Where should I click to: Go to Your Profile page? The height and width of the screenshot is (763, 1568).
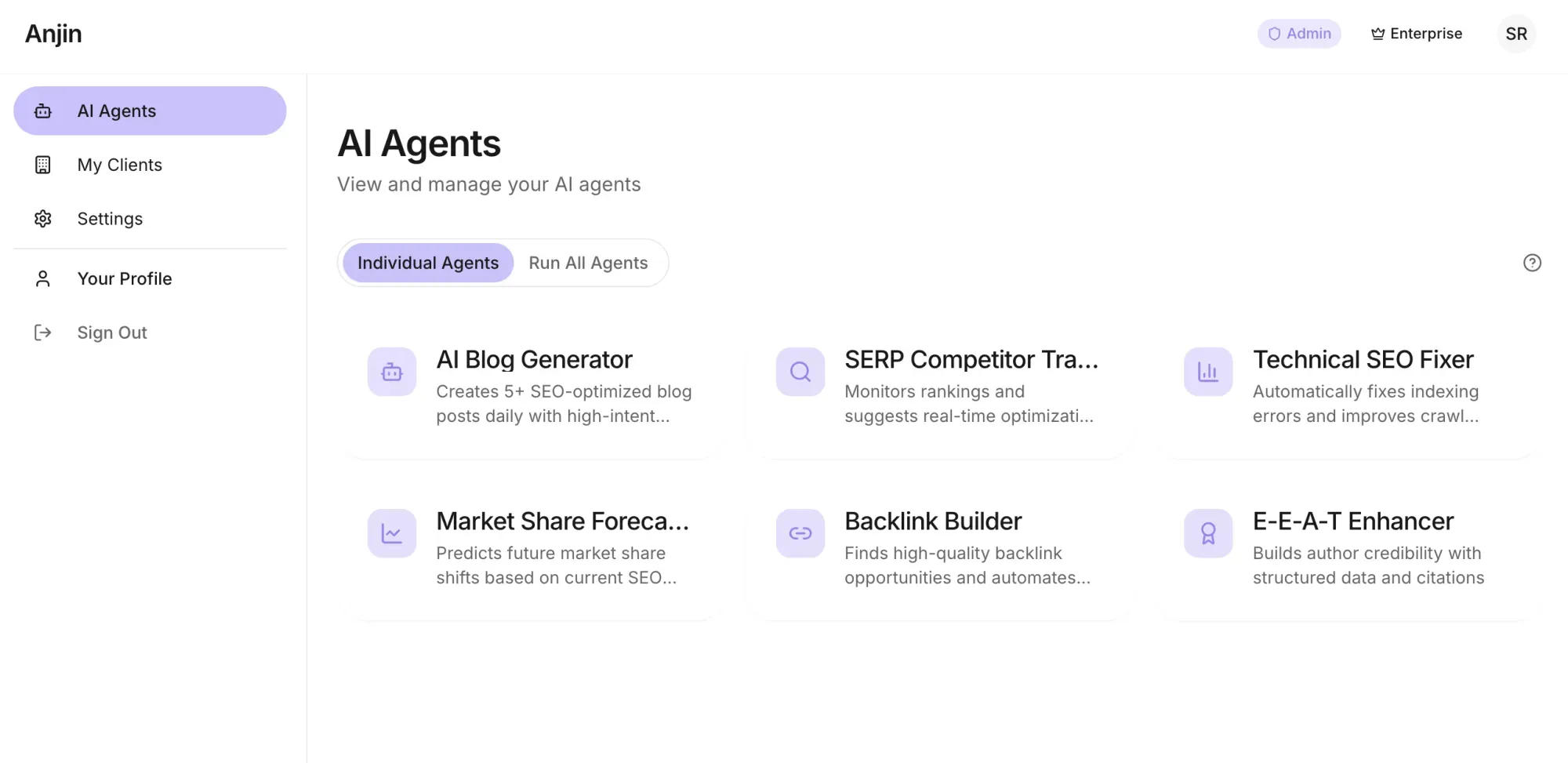coord(124,278)
